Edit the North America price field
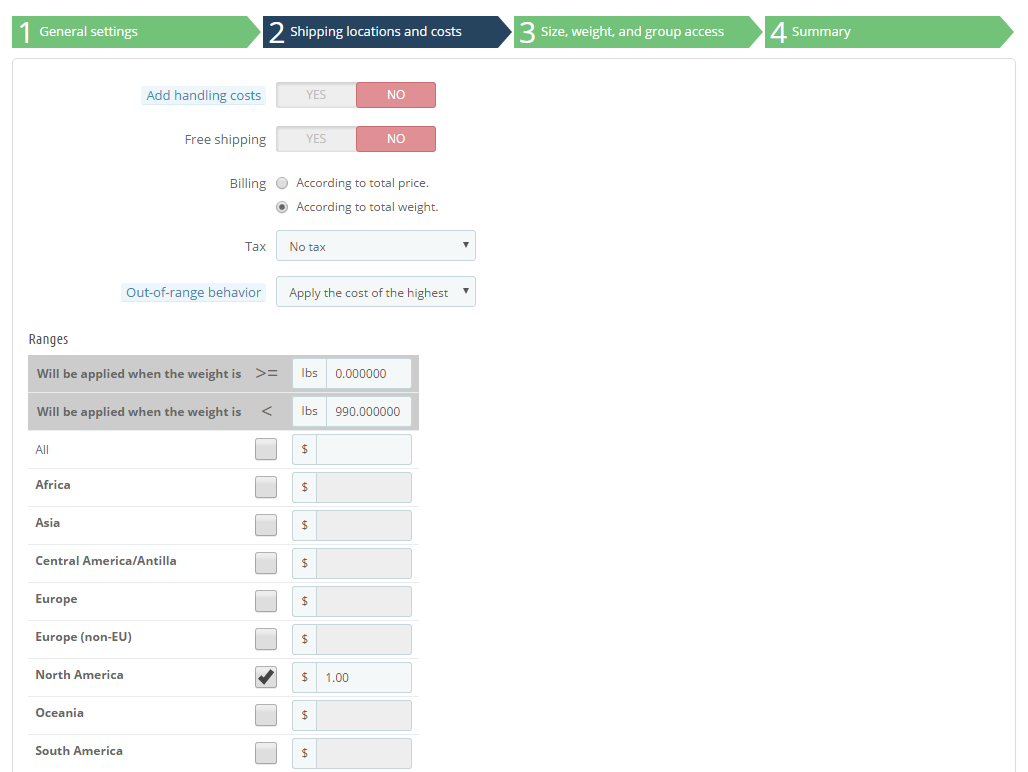 tap(364, 678)
